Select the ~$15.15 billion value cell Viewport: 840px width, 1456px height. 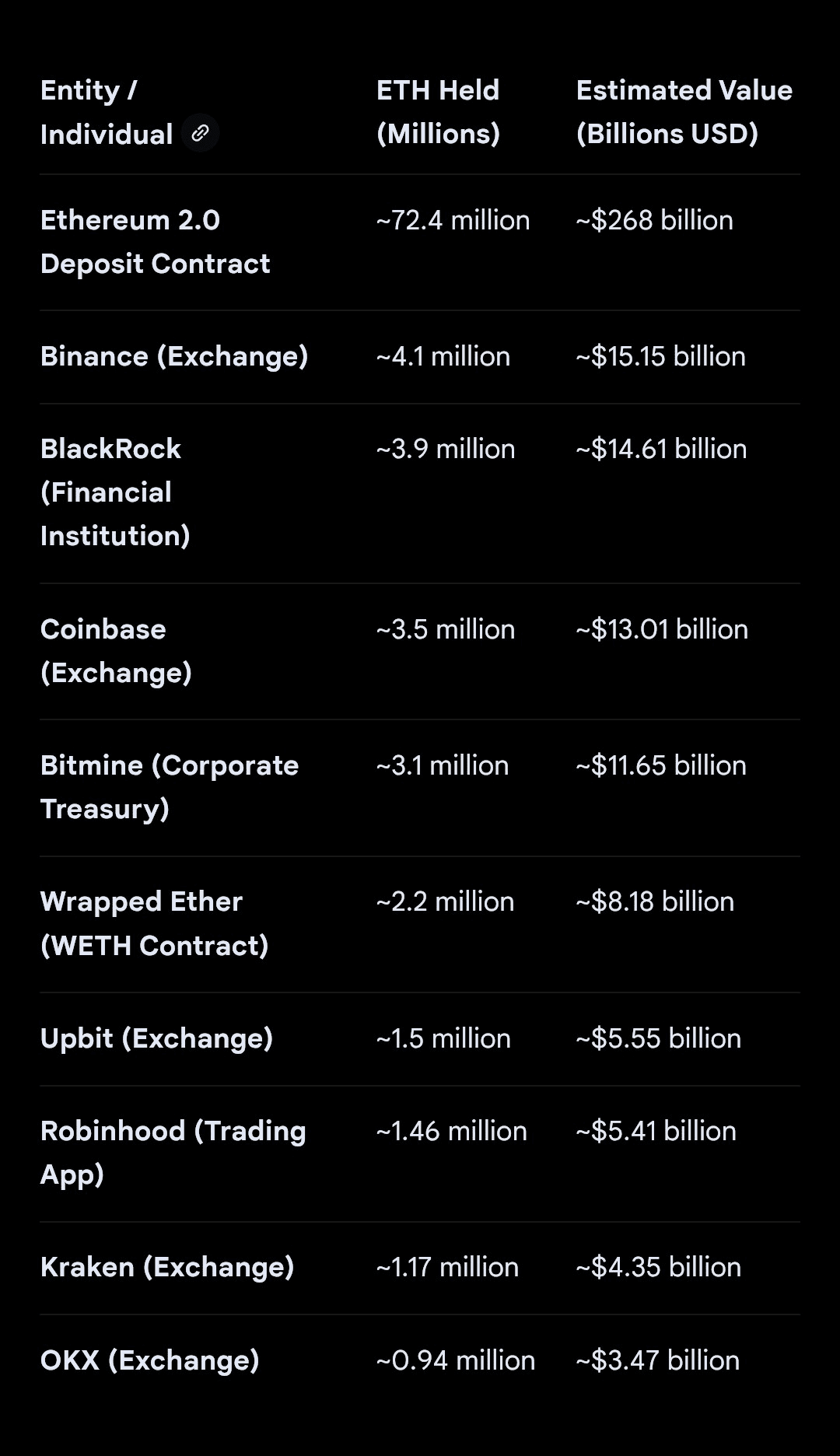pyautogui.click(x=660, y=356)
